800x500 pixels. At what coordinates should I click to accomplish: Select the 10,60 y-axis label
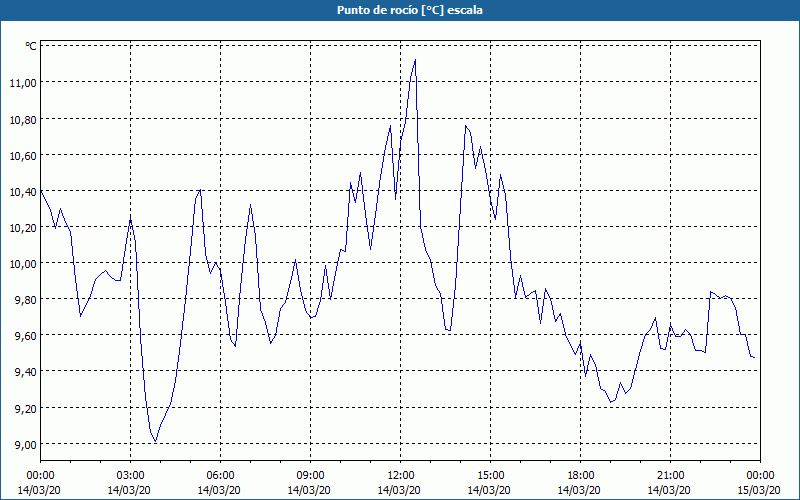click(23, 155)
